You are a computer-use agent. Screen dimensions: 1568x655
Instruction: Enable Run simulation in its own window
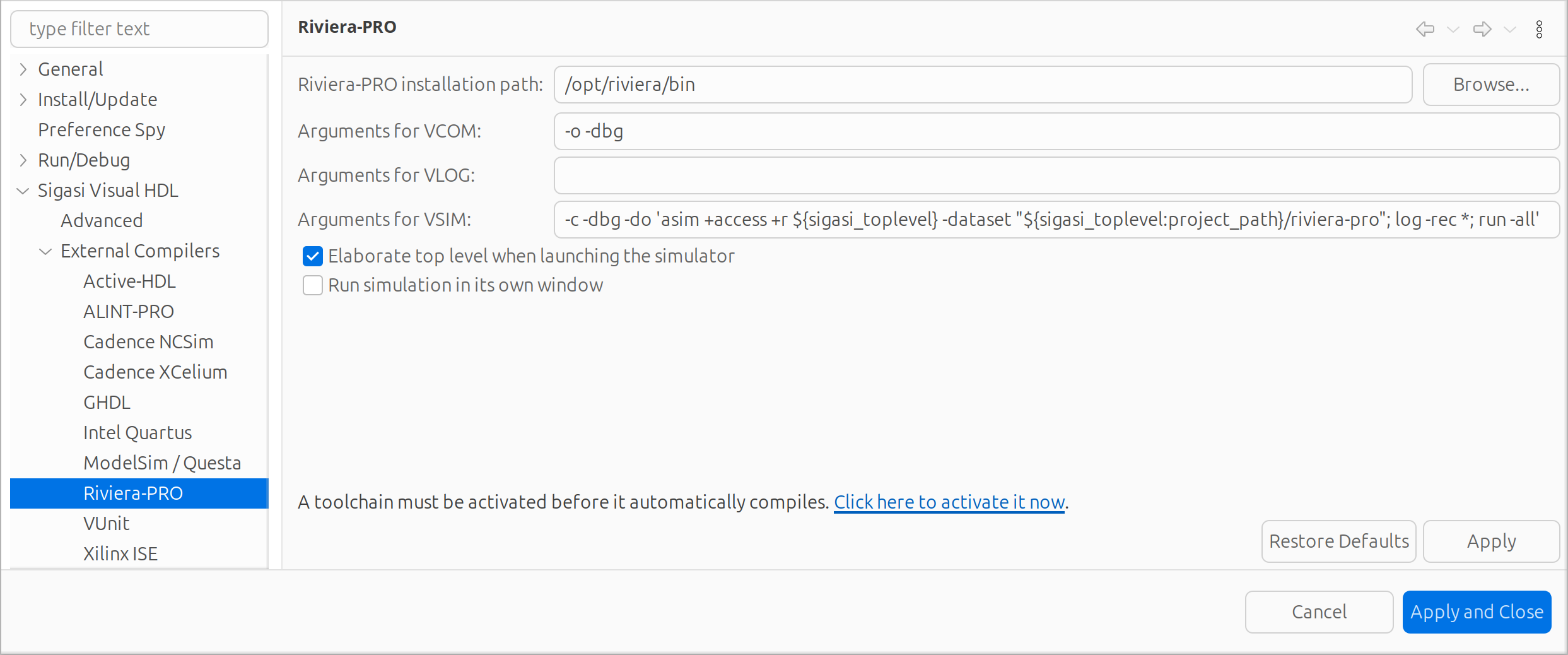[x=313, y=285]
